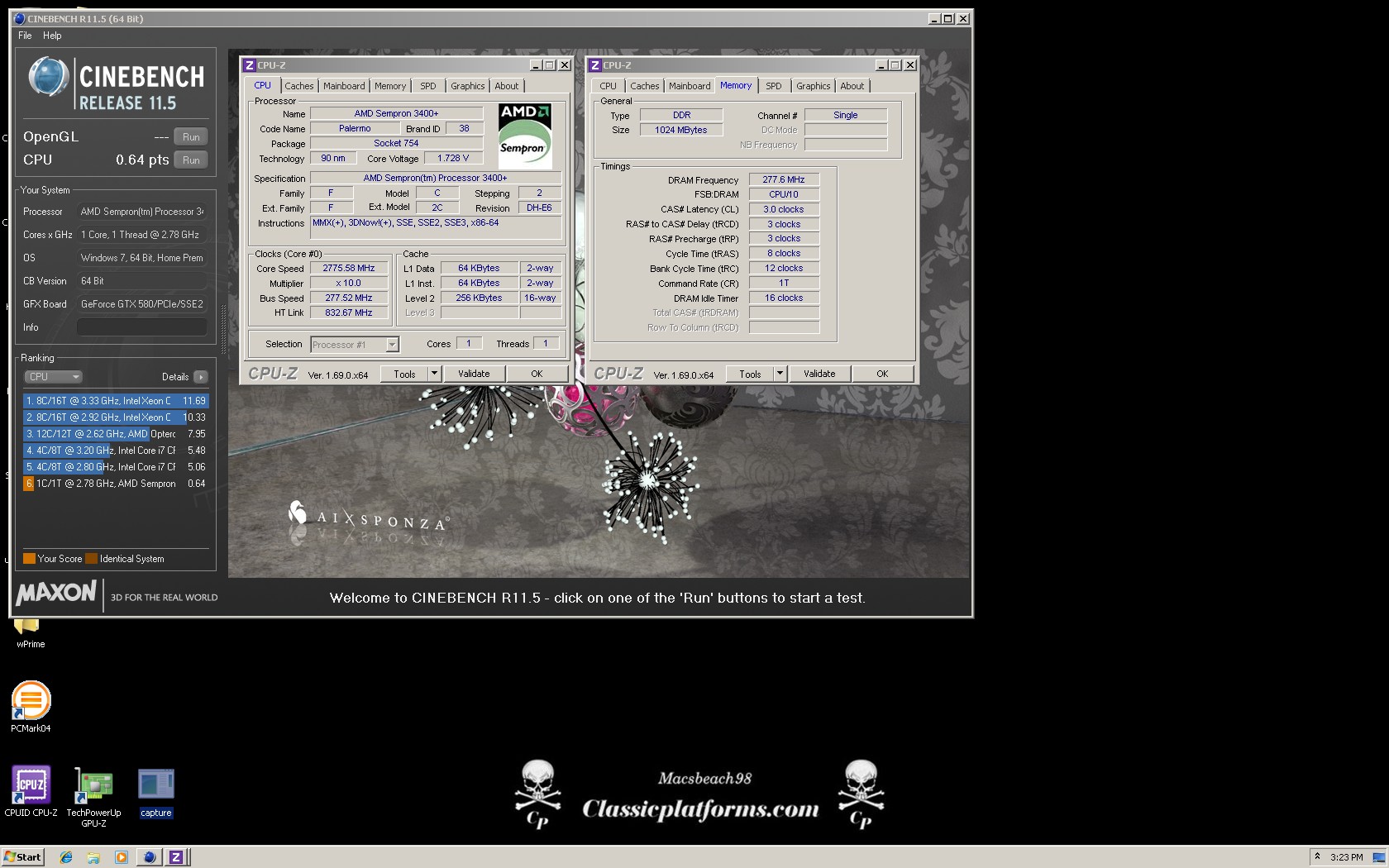Click the Identical System legend swatch
This screenshot has width=1389, height=868.
91,559
